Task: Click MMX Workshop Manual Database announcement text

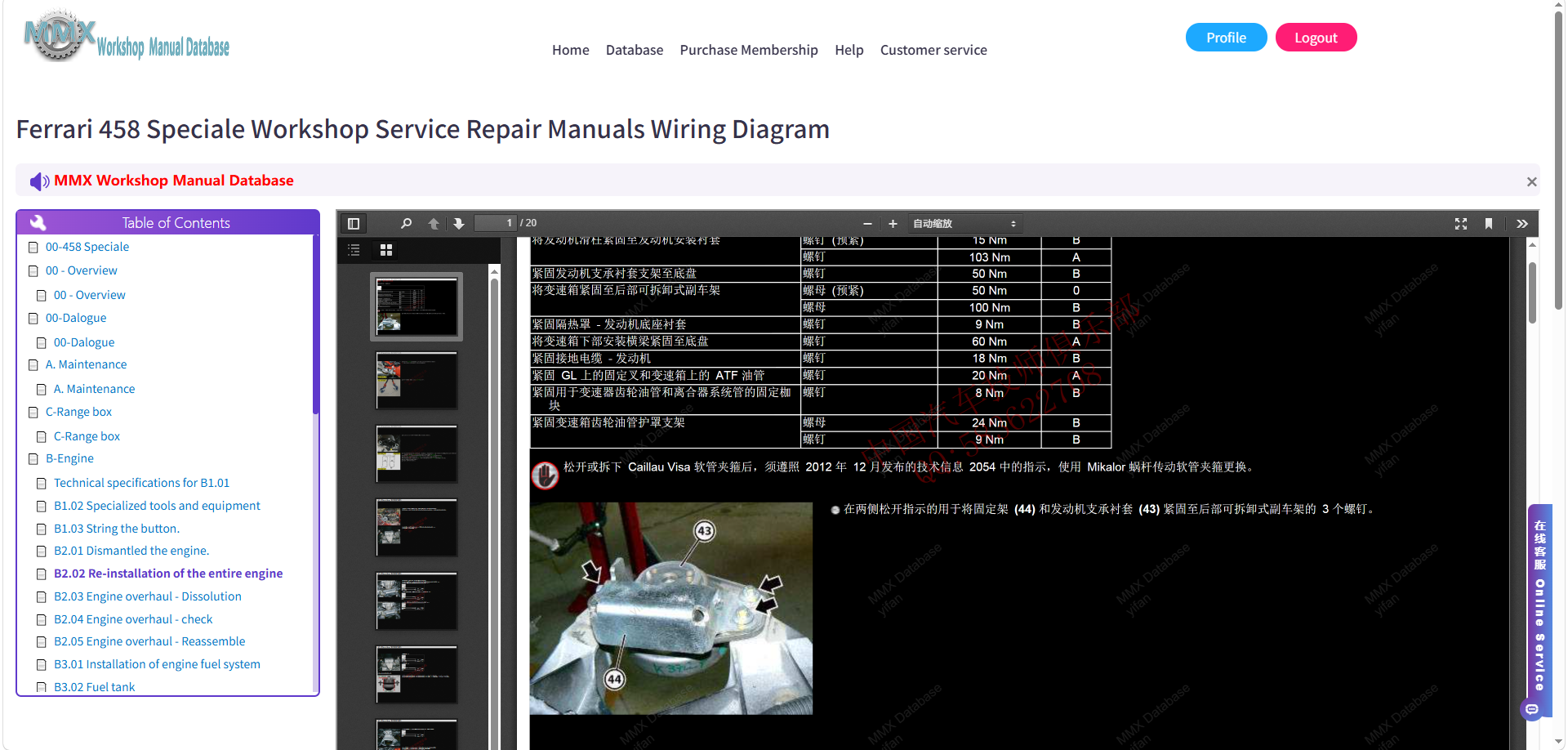Action: click(x=174, y=181)
